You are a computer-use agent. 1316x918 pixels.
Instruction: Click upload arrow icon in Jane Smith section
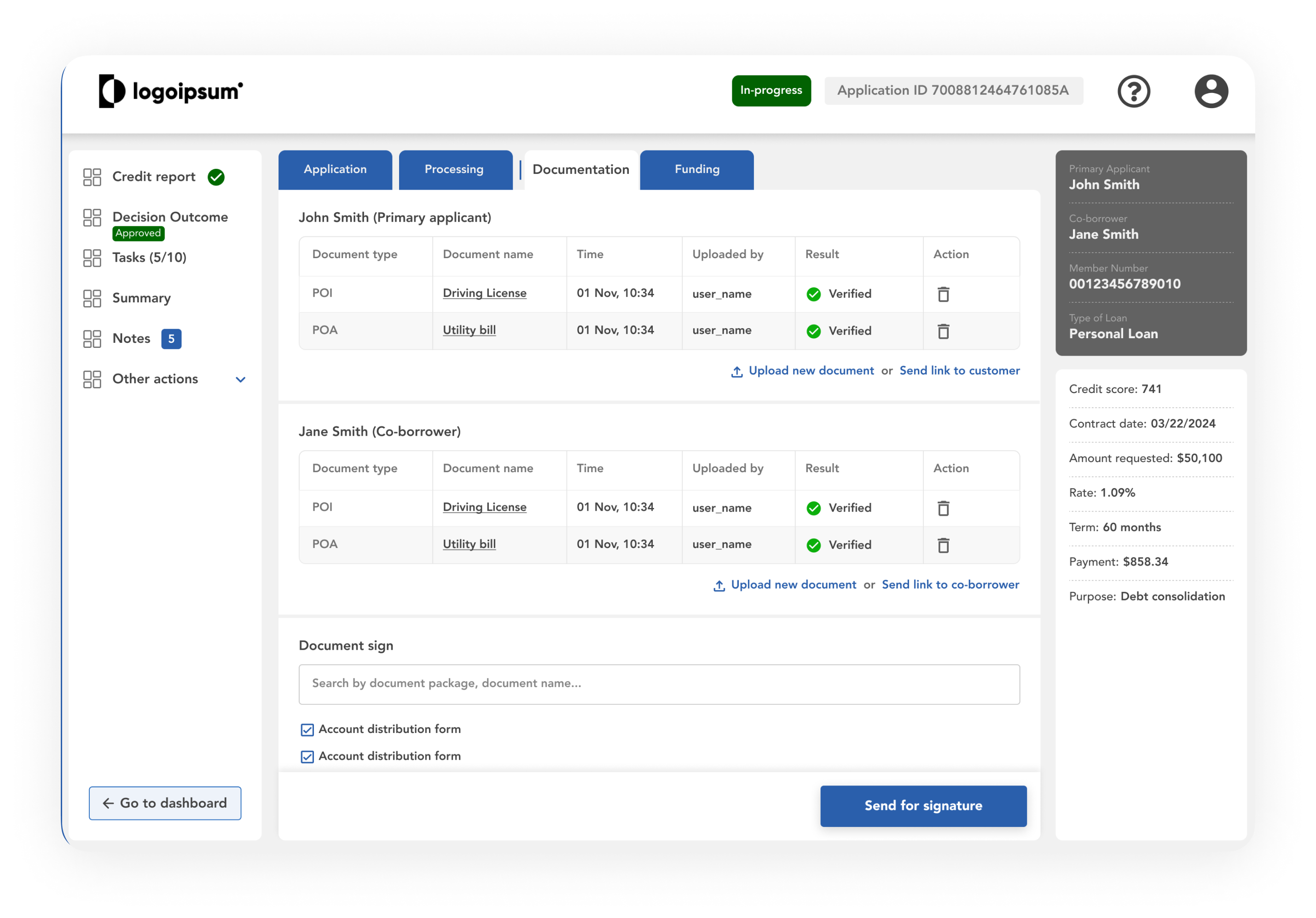[x=719, y=585]
